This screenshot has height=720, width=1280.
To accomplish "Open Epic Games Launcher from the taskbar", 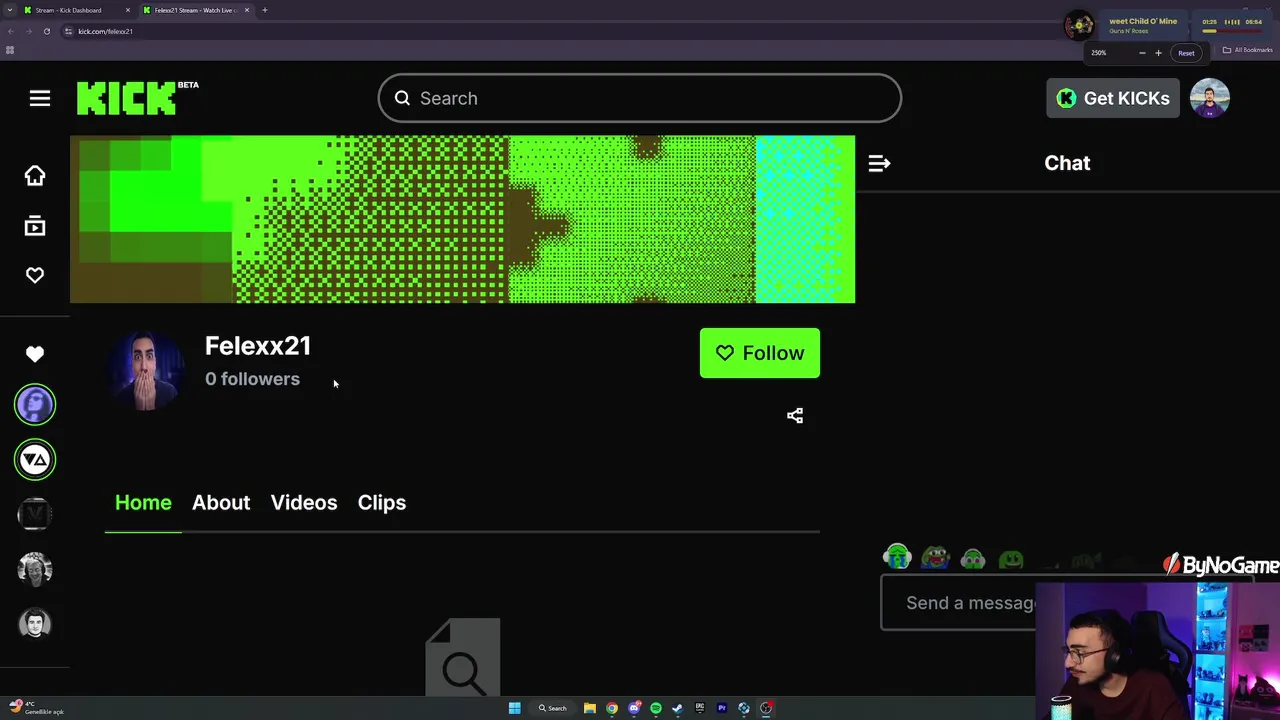I will 700,708.
